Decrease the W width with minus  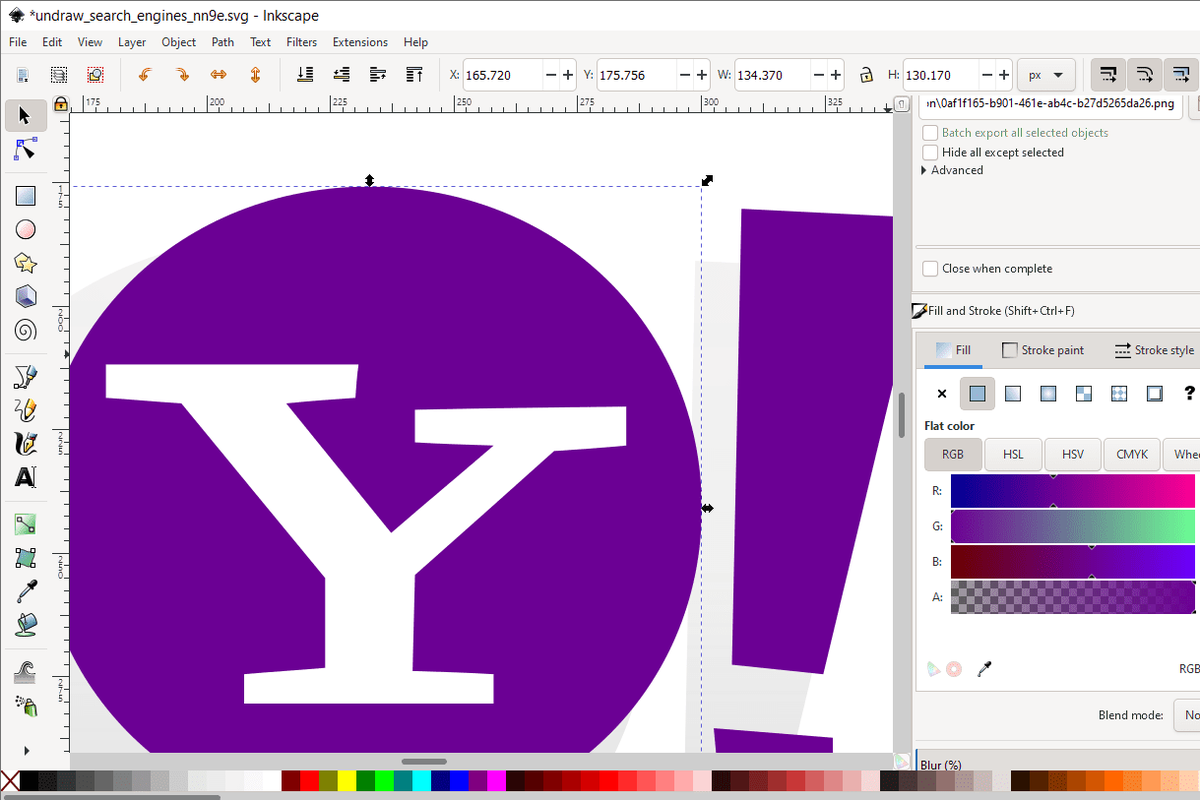(820, 75)
